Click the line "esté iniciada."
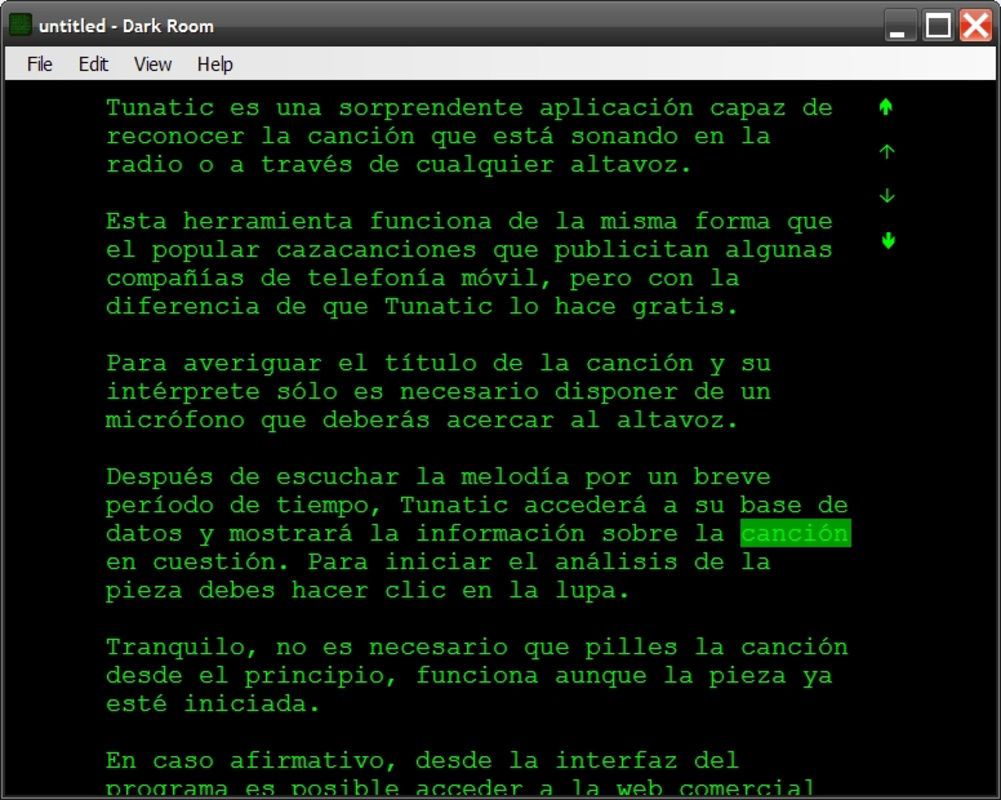The height and width of the screenshot is (800, 1001). click(x=213, y=704)
